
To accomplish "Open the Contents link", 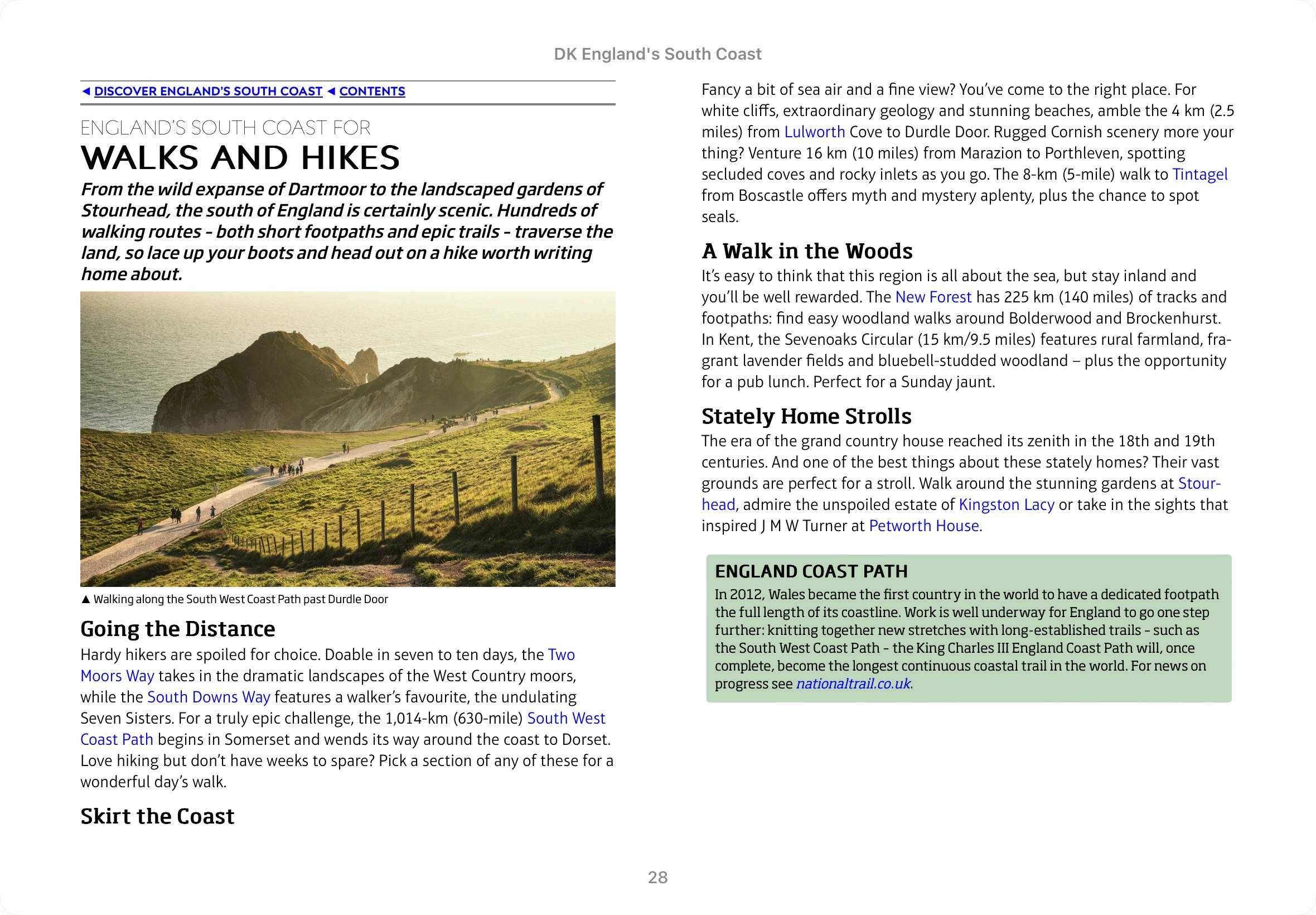I will click(372, 92).
